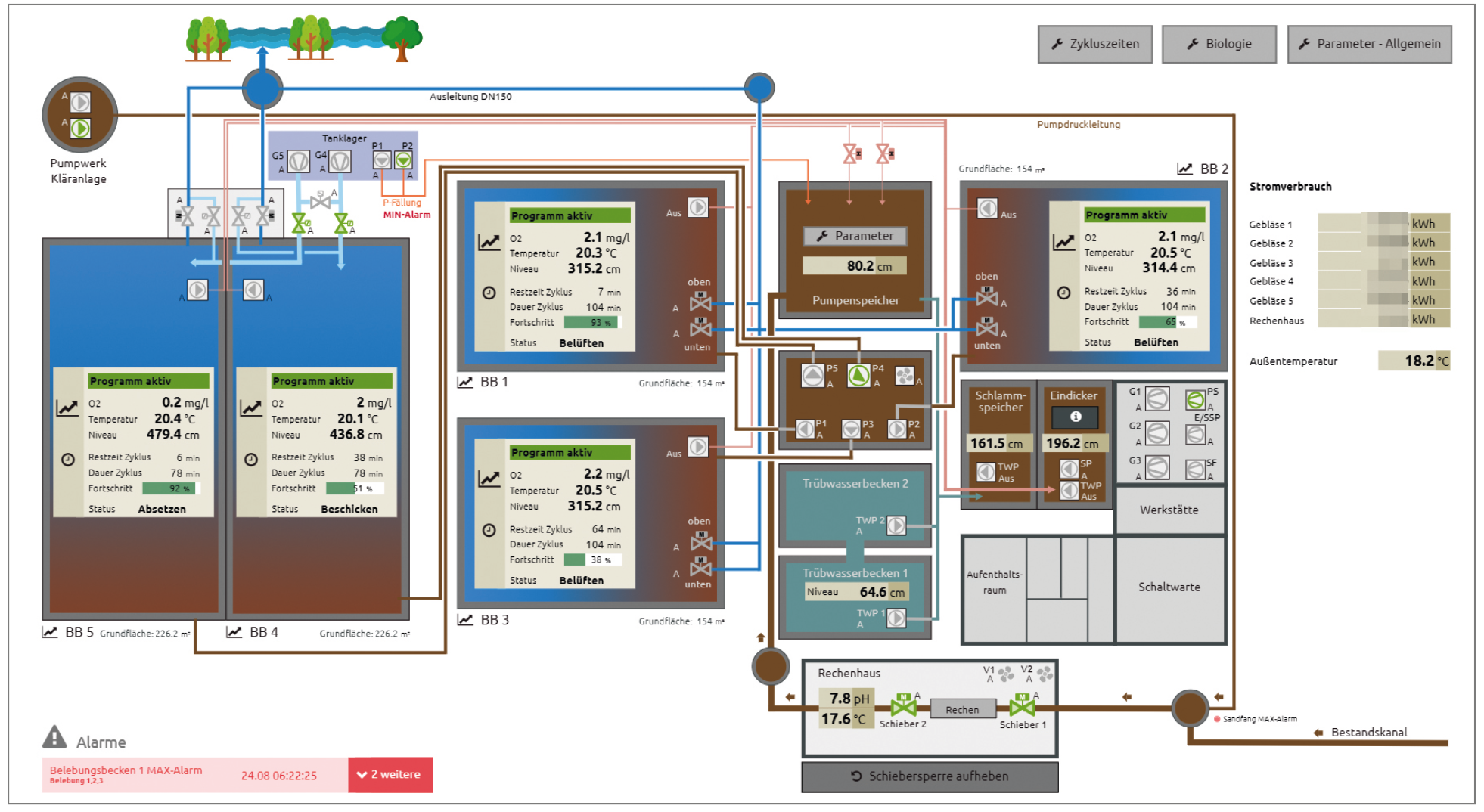
Task: Click the PS pump icon
Action: (1196, 400)
